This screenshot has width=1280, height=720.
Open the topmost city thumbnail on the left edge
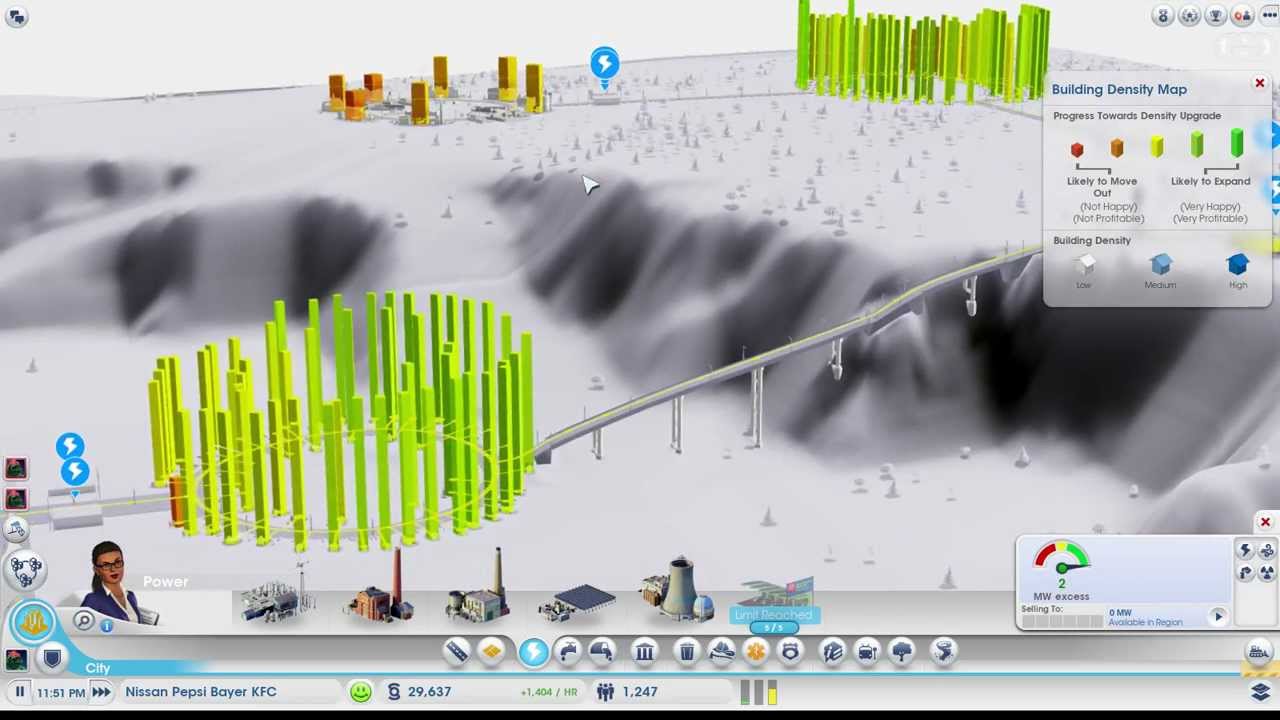point(15,468)
